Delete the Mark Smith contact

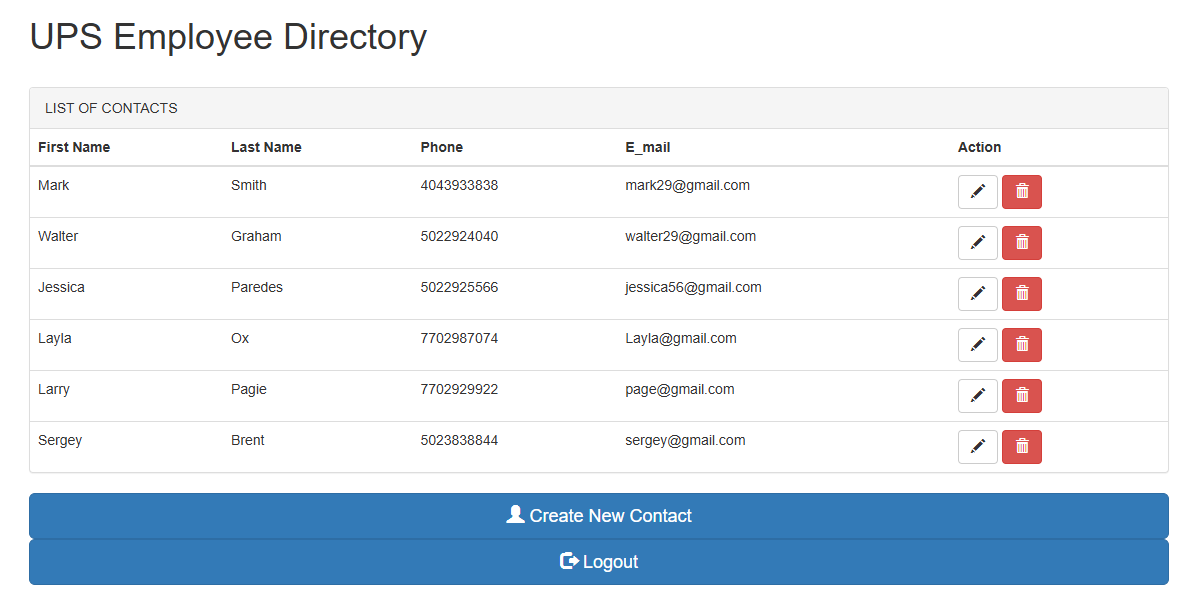pyautogui.click(x=1021, y=192)
